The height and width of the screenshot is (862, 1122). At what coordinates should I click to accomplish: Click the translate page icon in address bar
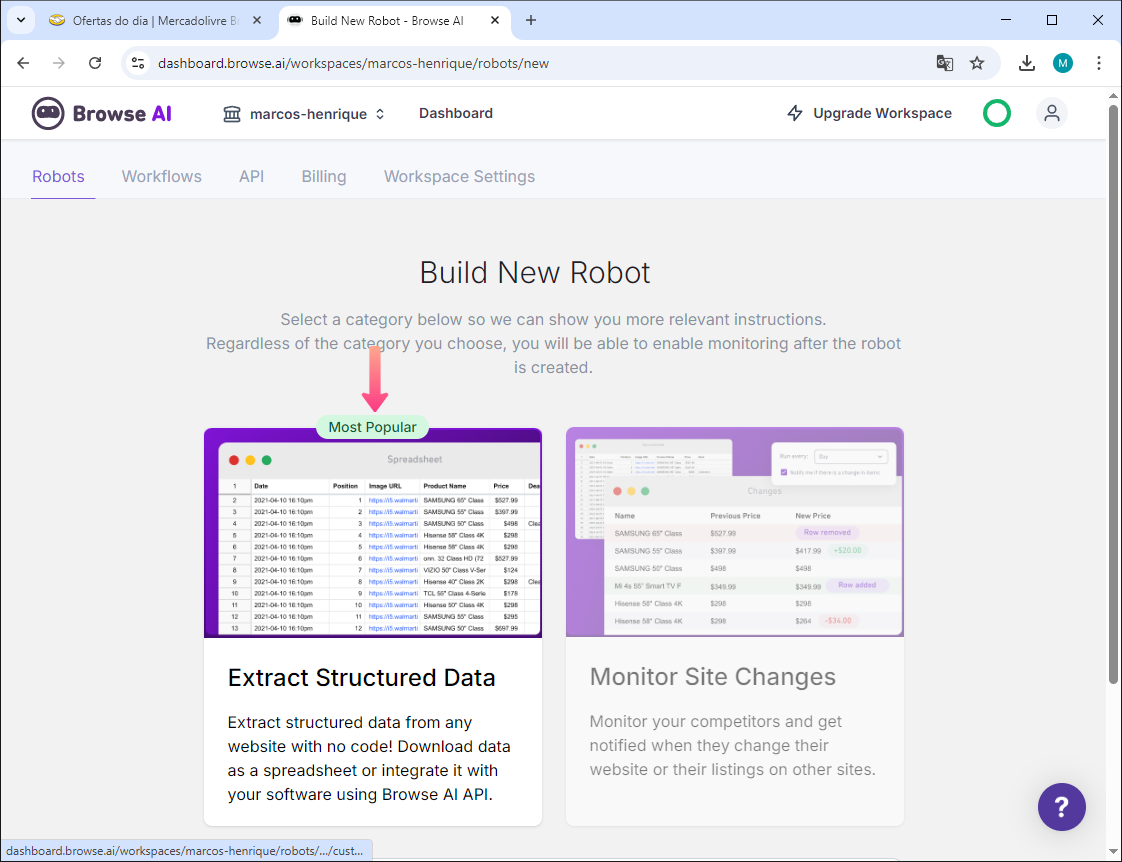(944, 63)
